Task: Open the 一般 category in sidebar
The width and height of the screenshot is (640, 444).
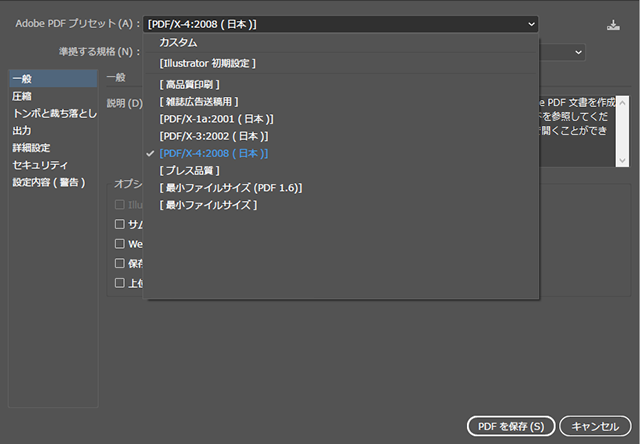Action: [x=53, y=78]
